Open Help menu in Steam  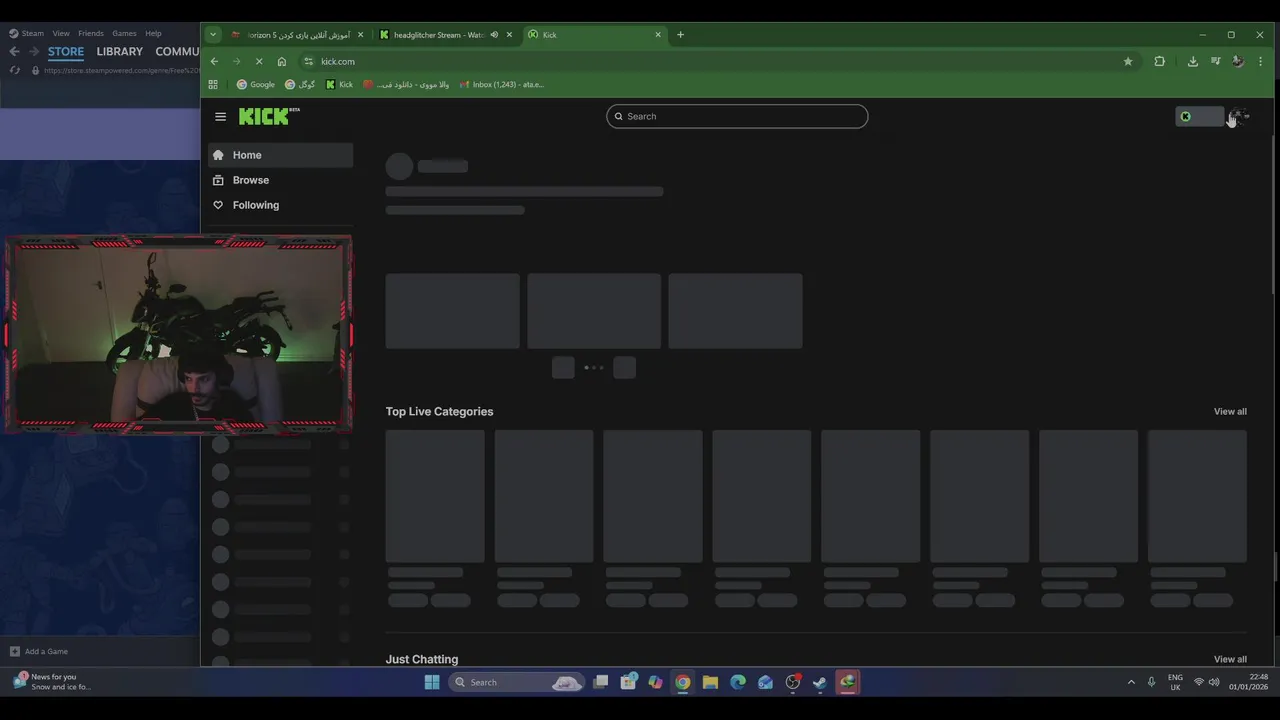pos(153,33)
